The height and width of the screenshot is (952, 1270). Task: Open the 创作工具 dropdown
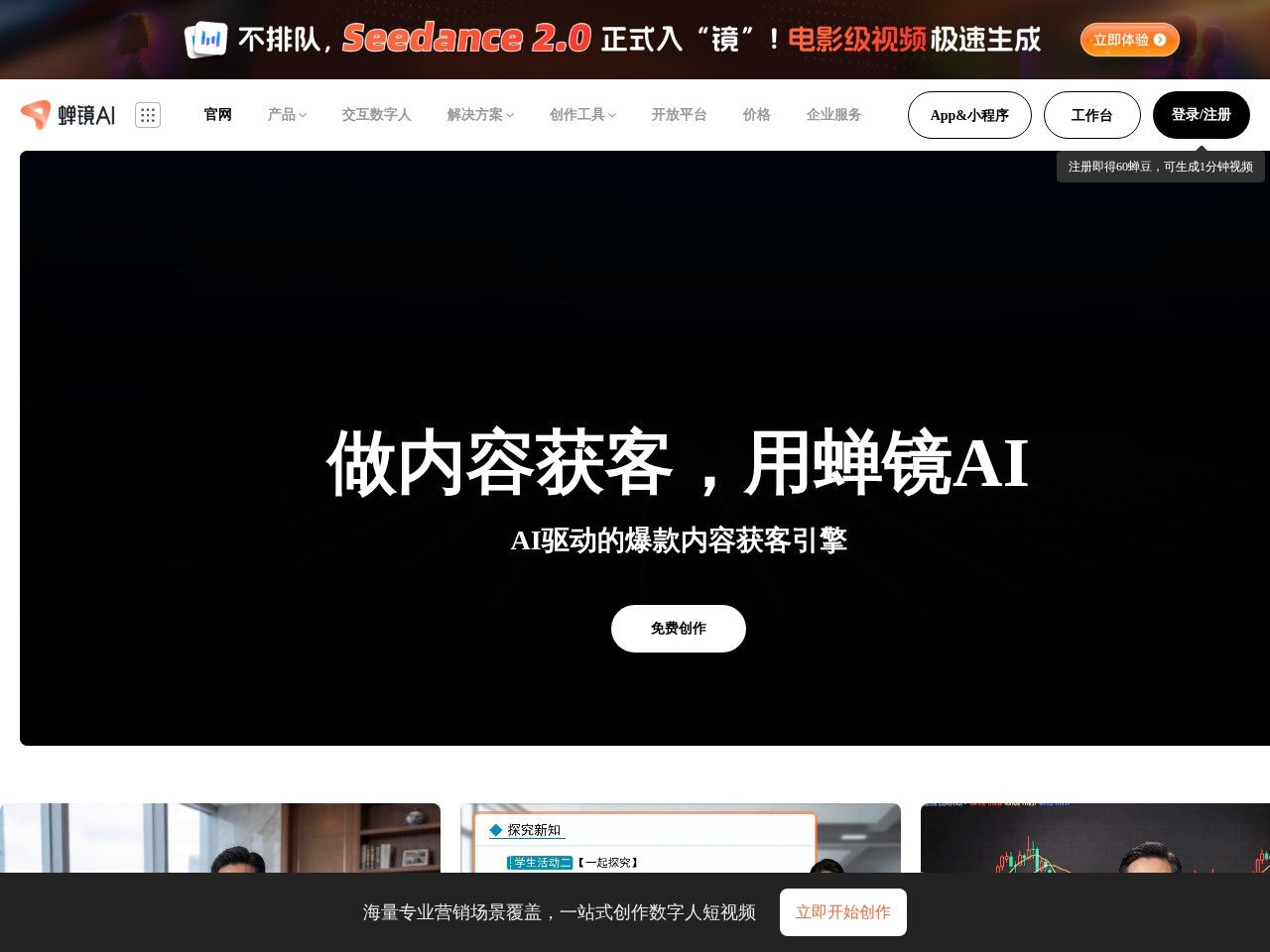581,115
